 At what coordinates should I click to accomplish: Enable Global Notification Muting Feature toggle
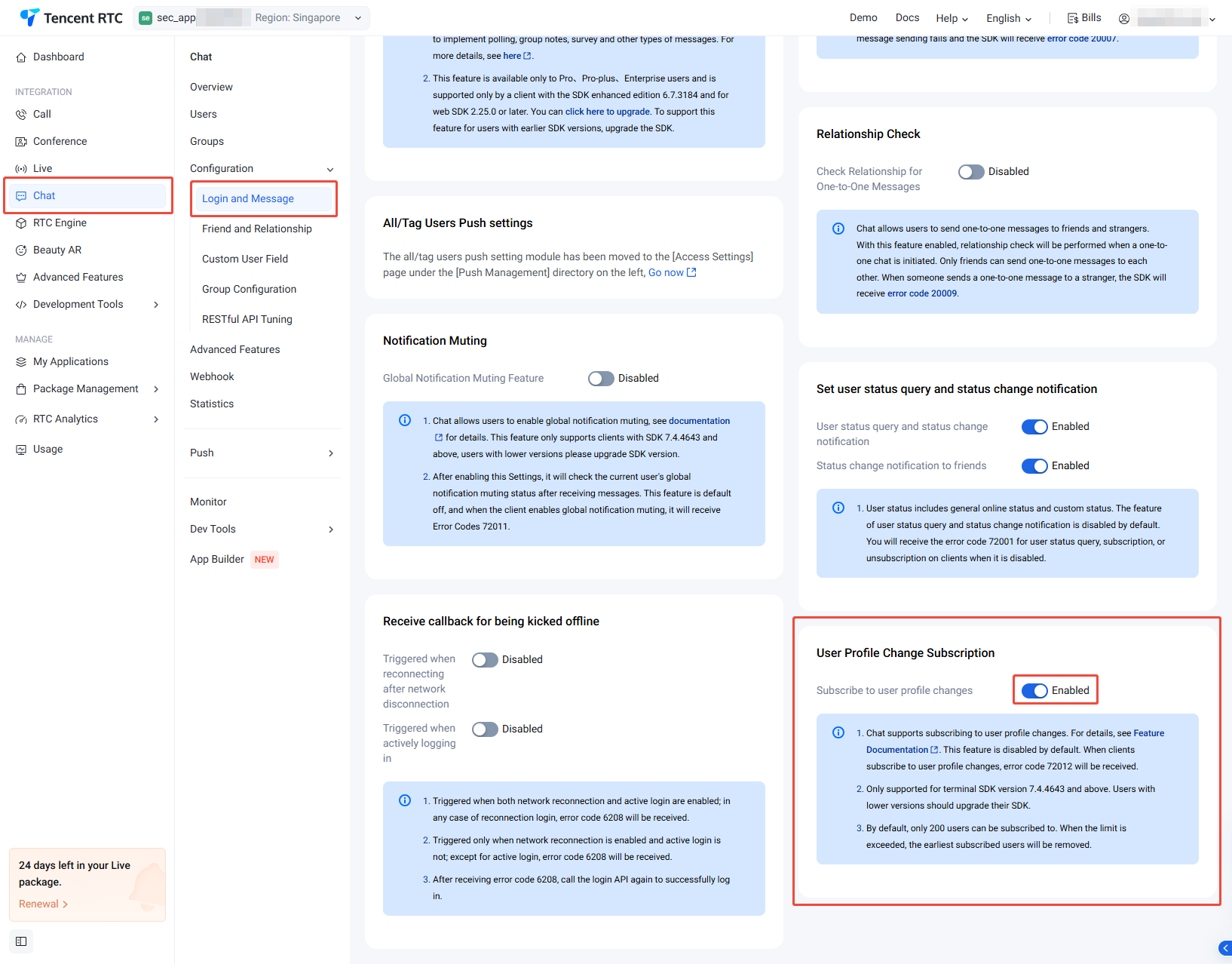[x=601, y=379]
